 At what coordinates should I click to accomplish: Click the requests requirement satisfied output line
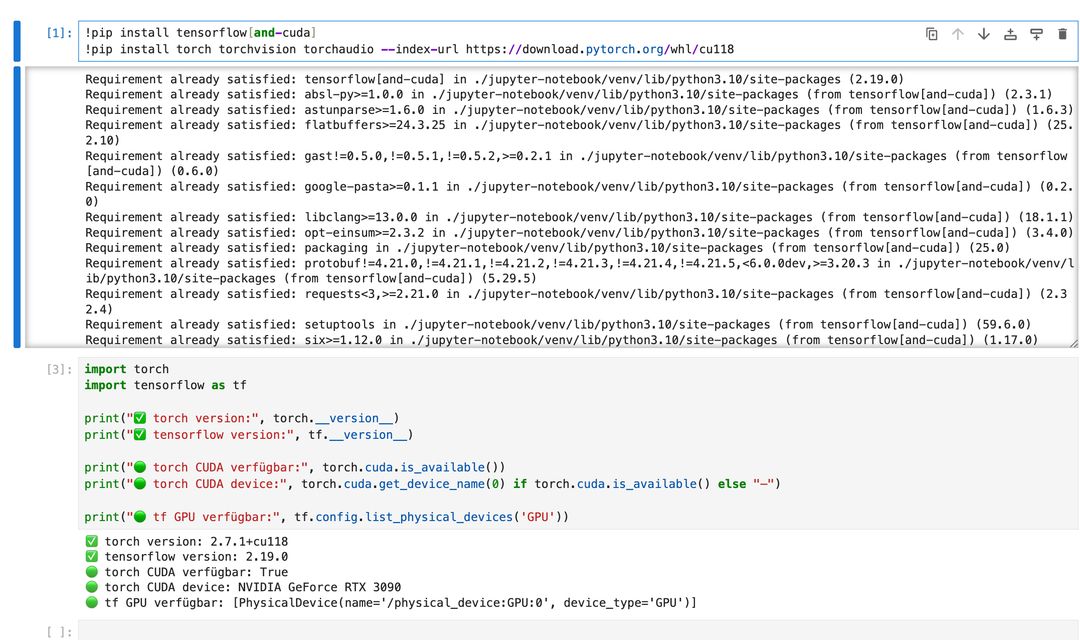[577, 302]
